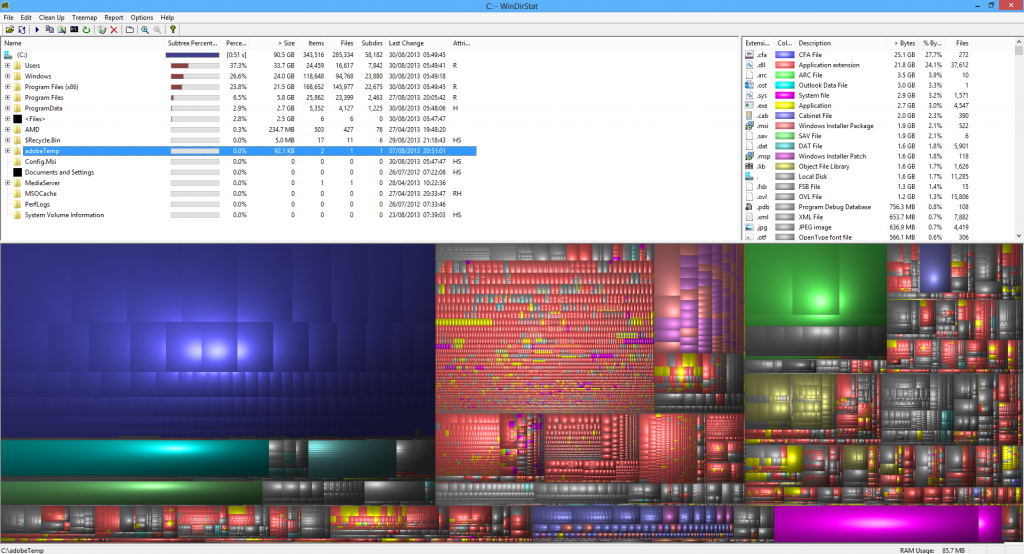This screenshot has height=554, width=1024.
Task: Open the Help menu
Action: pyautogui.click(x=167, y=18)
